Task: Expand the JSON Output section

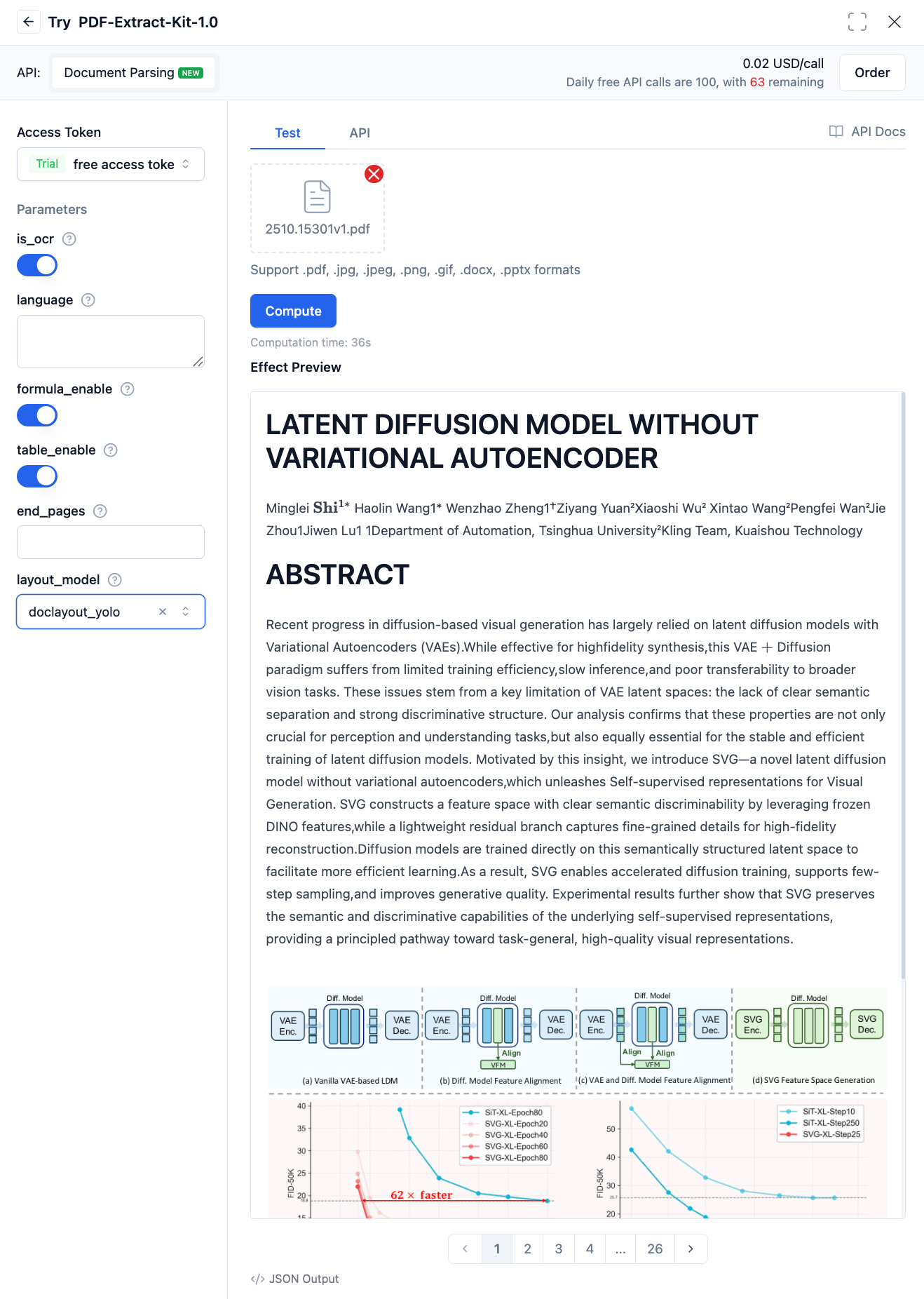Action: pos(295,1279)
